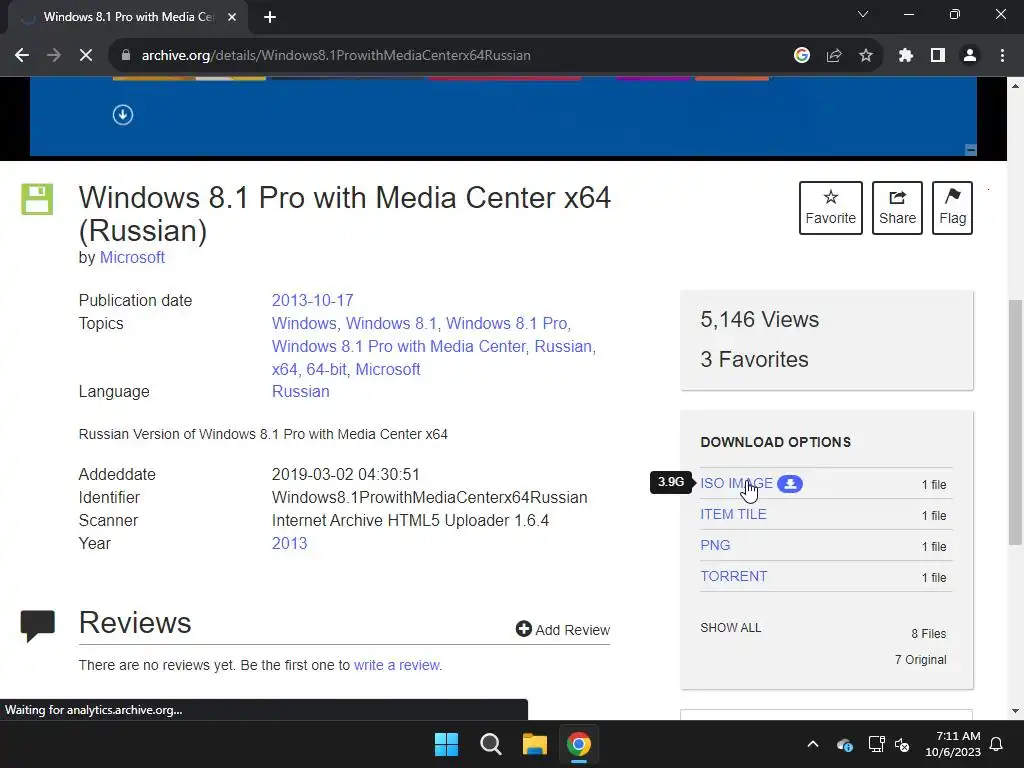Open the notifications bell
This screenshot has width=1024, height=768.
pos(997,744)
